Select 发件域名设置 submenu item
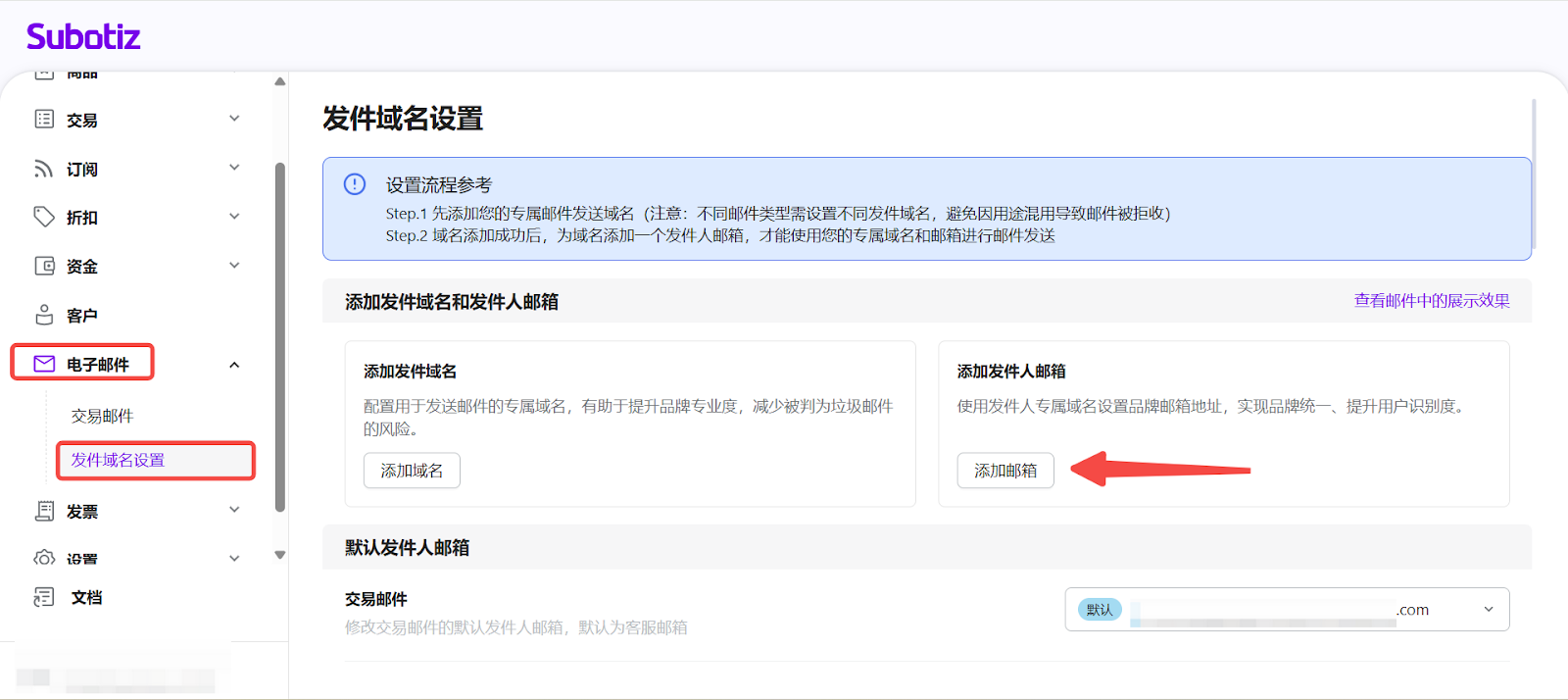This screenshot has width=1568, height=700. 118,460
